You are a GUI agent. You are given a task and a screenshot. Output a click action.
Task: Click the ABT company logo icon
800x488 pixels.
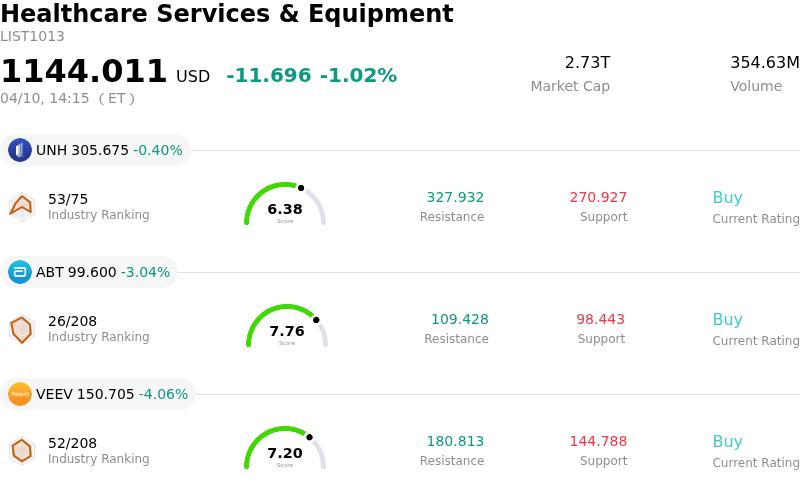pos(20,272)
